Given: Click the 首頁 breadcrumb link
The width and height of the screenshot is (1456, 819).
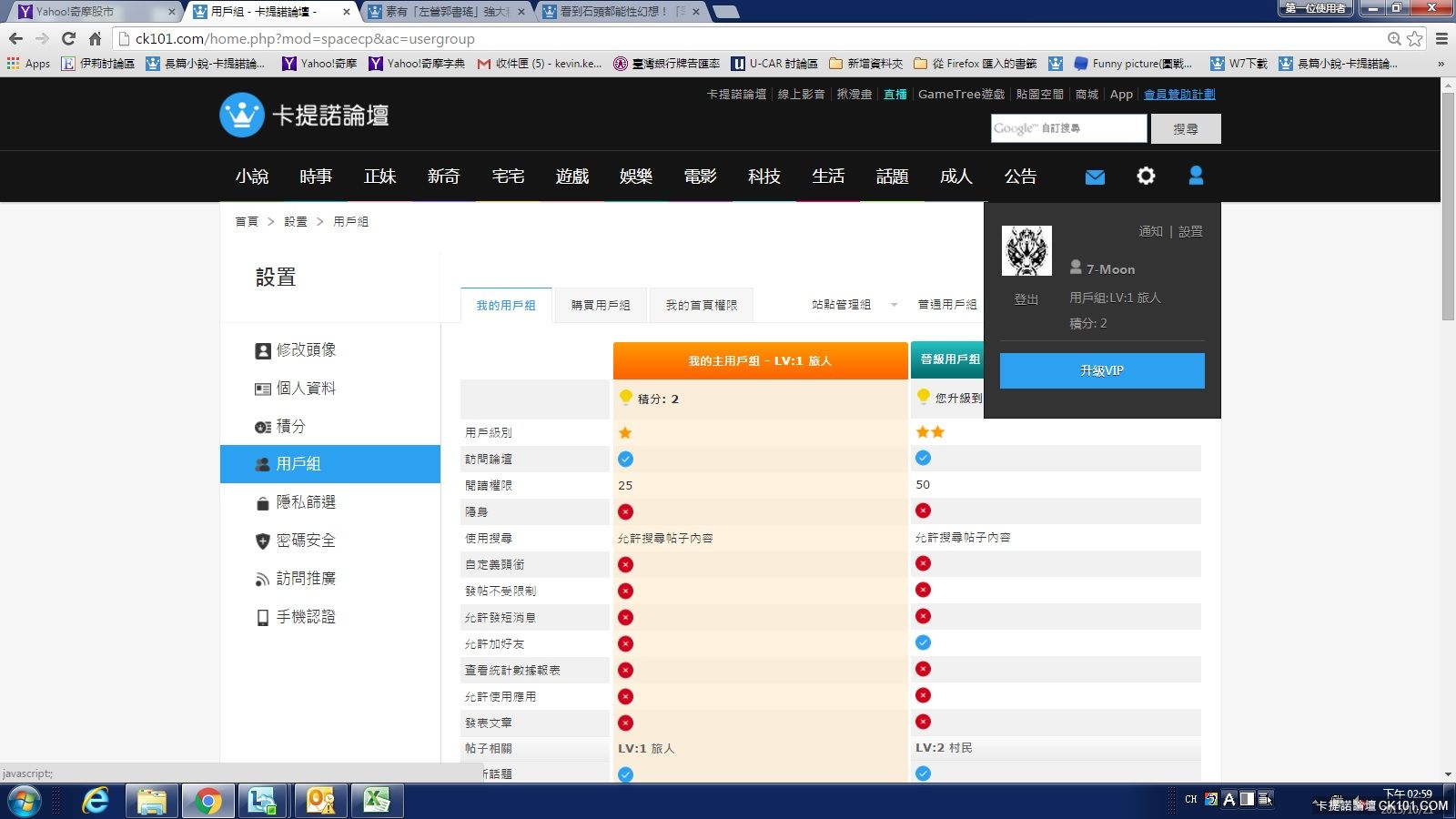Looking at the screenshot, I should 247,221.
